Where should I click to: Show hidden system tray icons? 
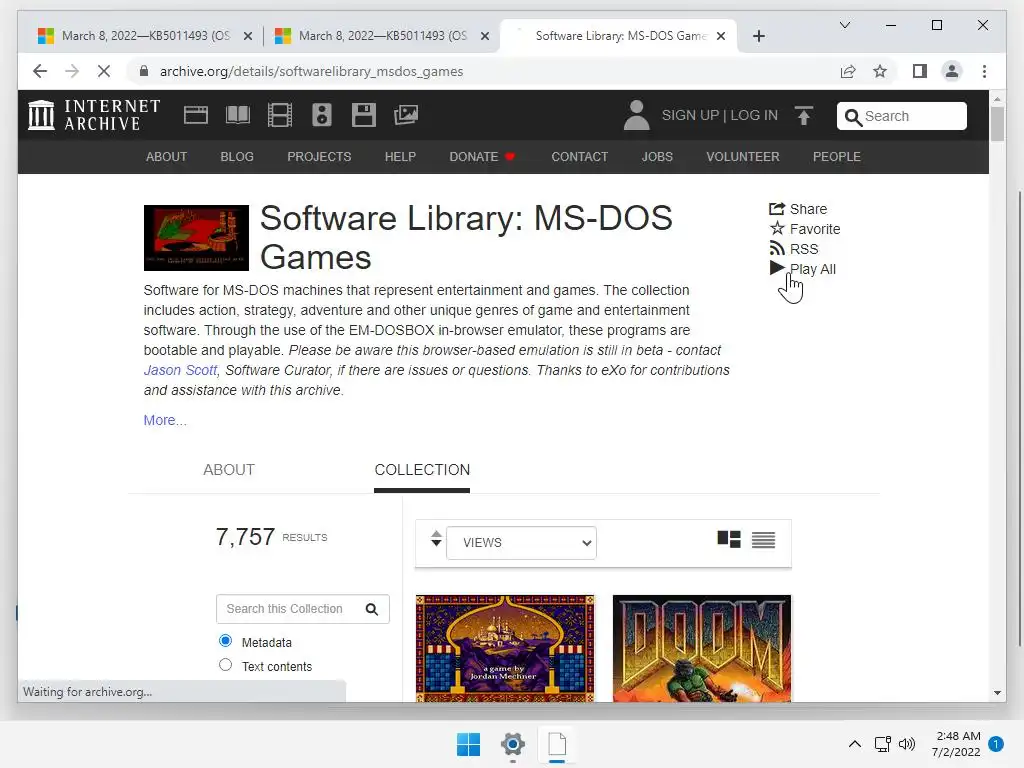(854, 744)
